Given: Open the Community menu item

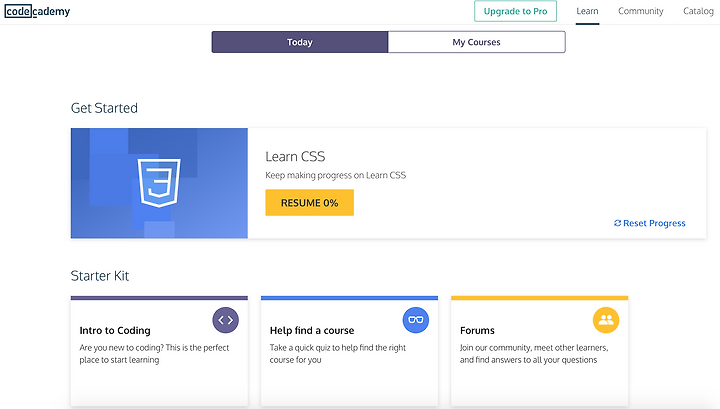Looking at the screenshot, I should tap(641, 11).
